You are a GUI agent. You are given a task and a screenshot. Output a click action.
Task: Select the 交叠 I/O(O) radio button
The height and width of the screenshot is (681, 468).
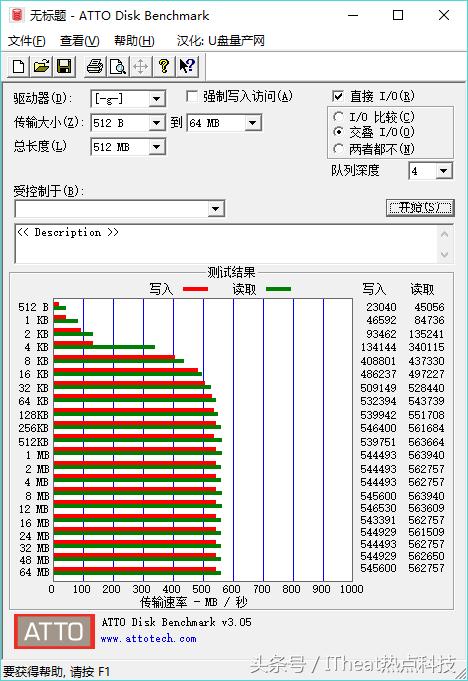[x=339, y=132]
